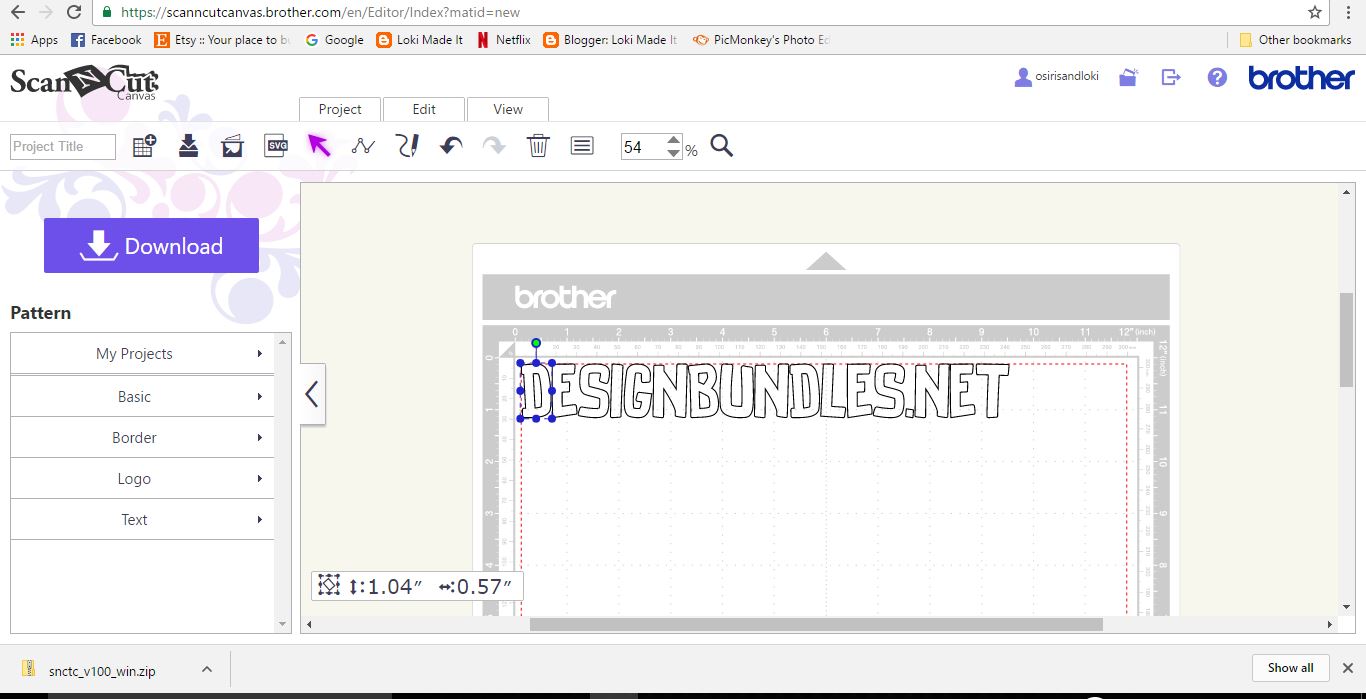Click the magnifier zoom icon
Screen dimensions: 1366x699
tap(722, 146)
